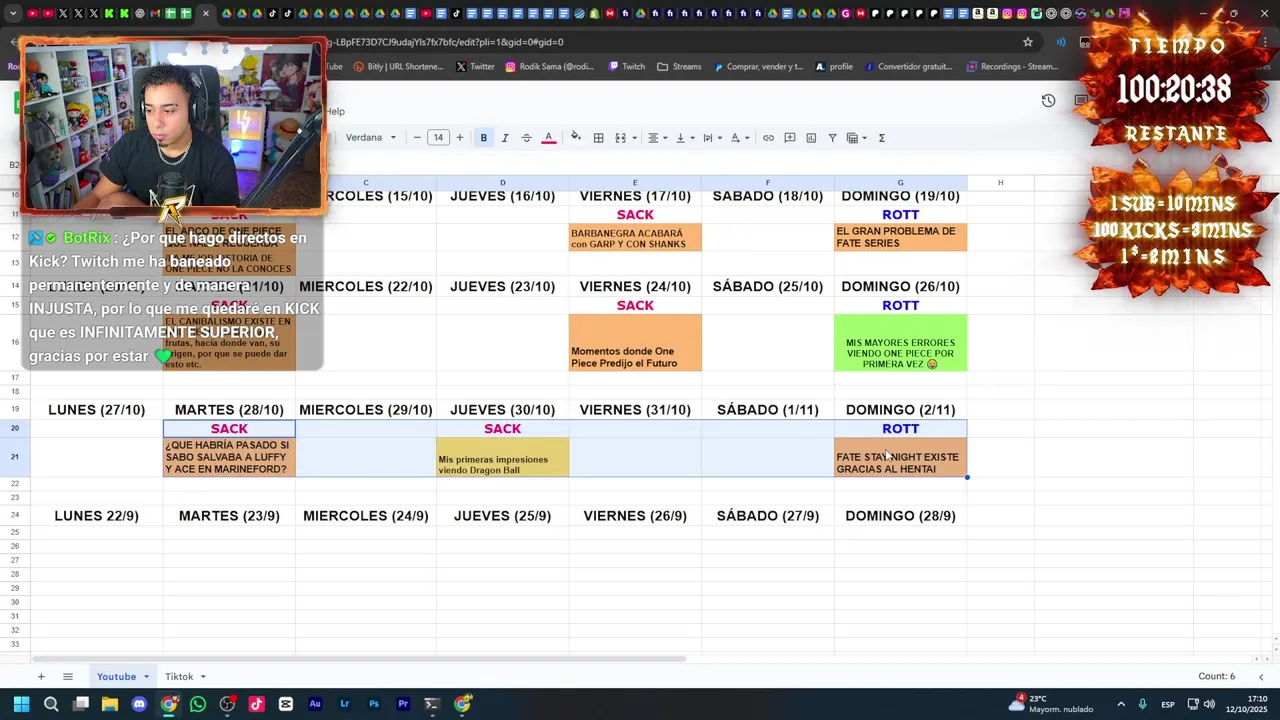
Task: Open Discord from taskbar
Action: pos(139,704)
